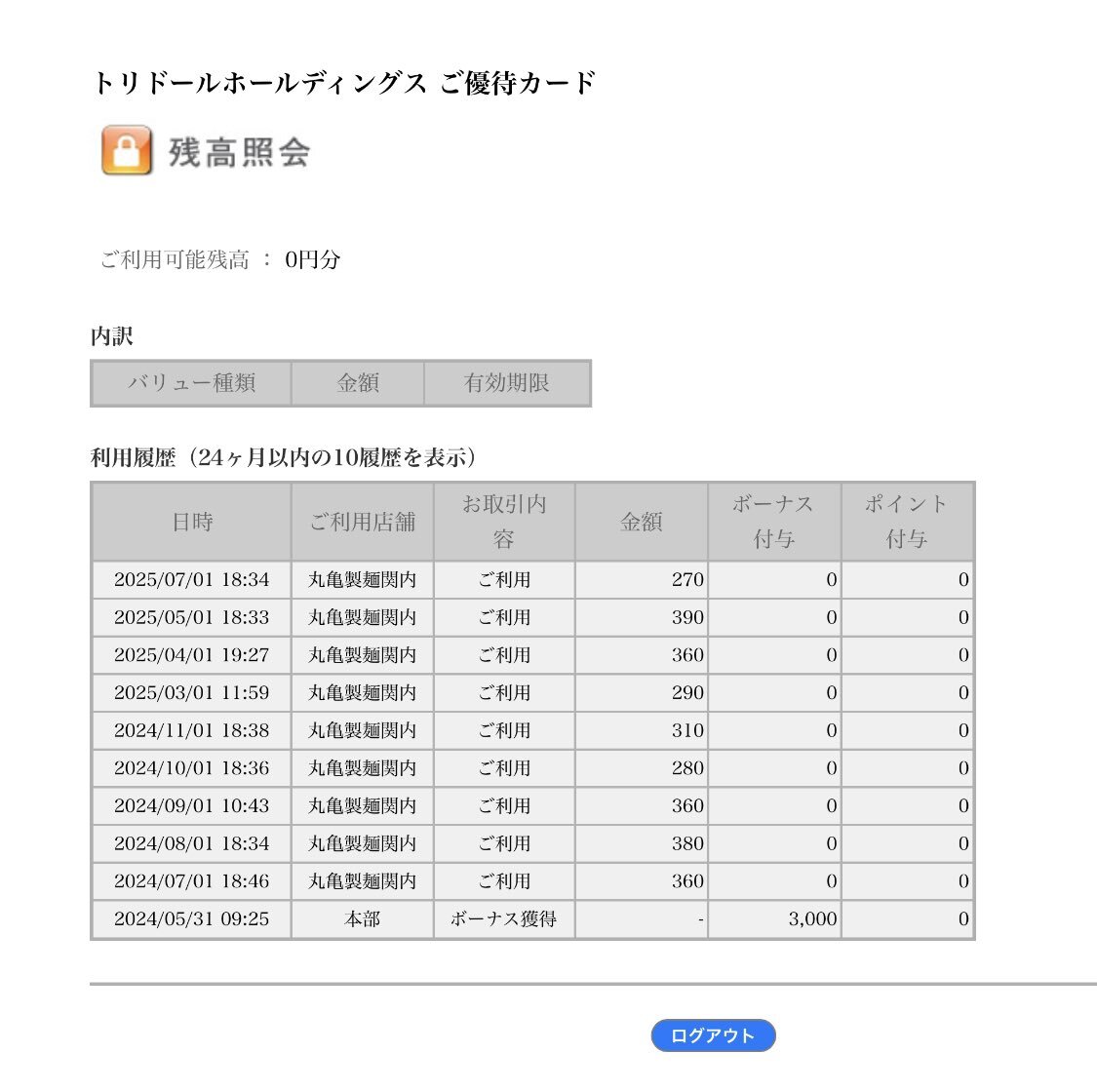
Task: Click the dash amount in the 2024/05/31 row
Action: (700, 919)
